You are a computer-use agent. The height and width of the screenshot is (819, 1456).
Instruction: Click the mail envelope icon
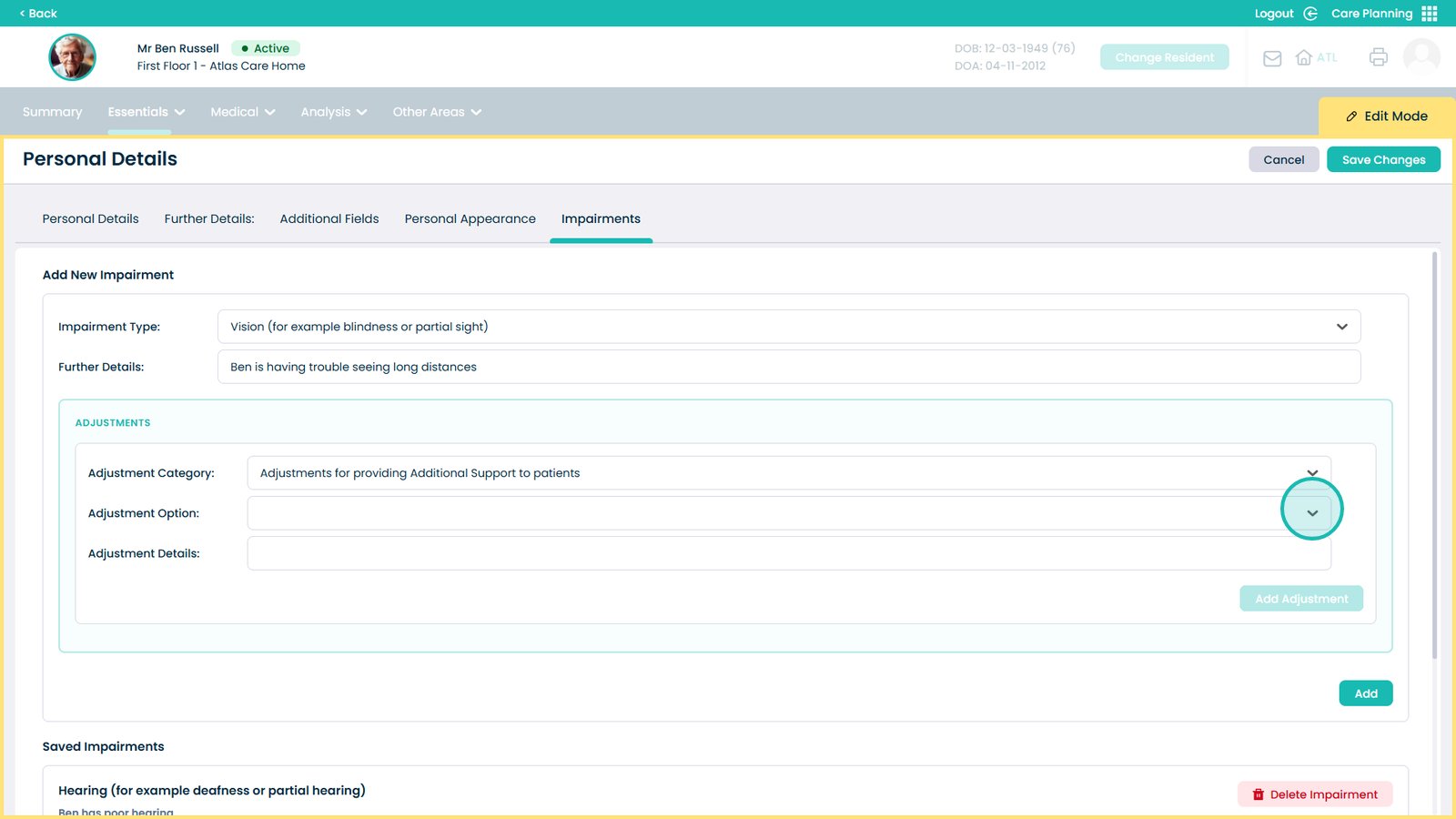point(1272,58)
